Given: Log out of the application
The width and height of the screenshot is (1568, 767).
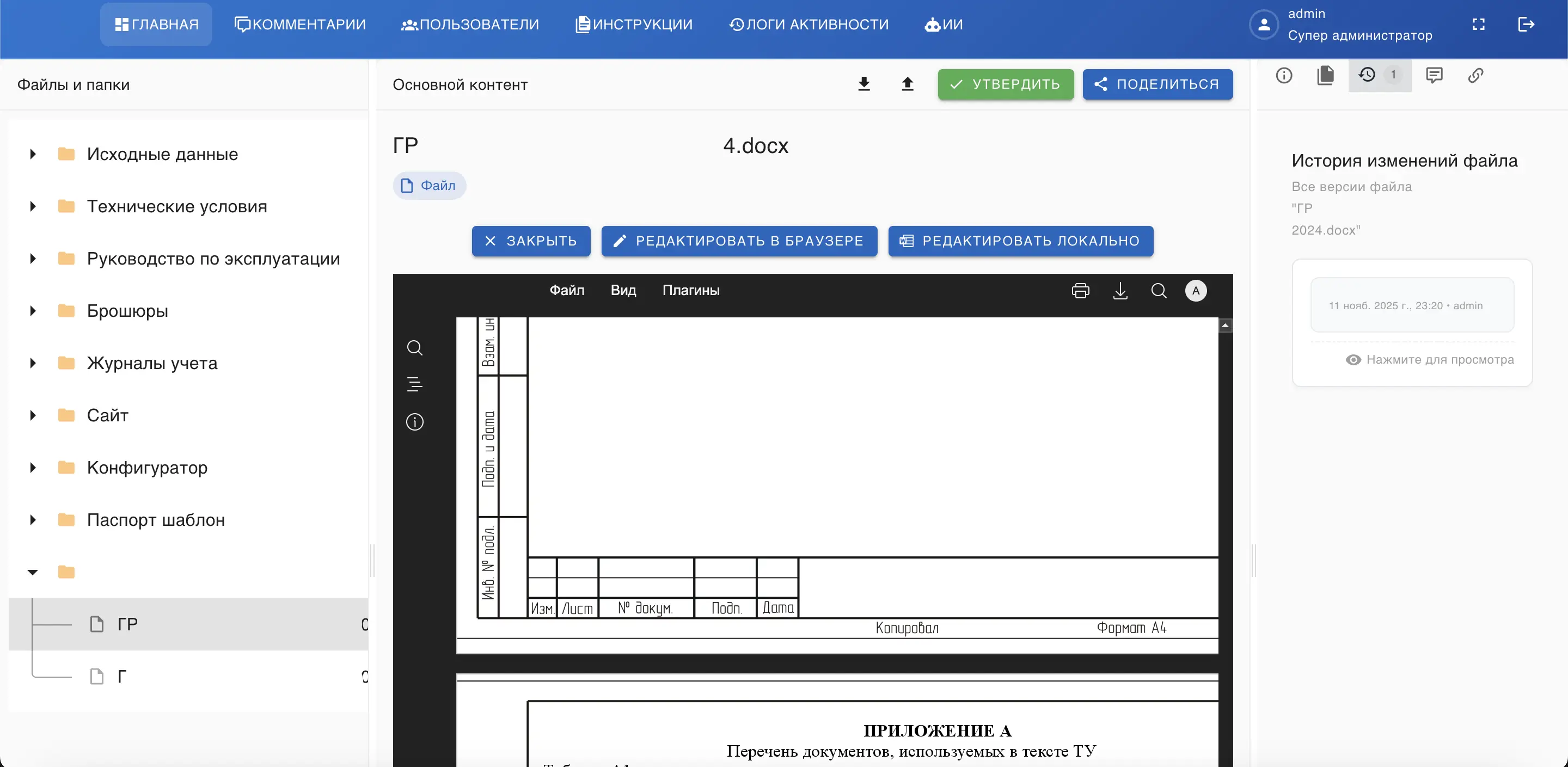Looking at the screenshot, I should tap(1527, 24).
